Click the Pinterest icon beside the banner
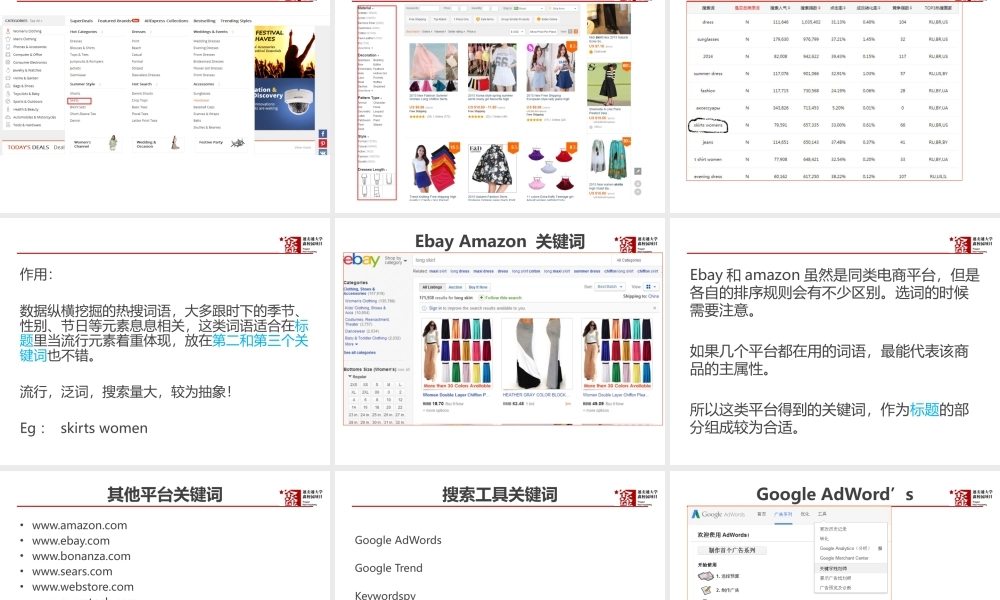This screenshot has width=1000, height=600. click(x=323, y=143)
